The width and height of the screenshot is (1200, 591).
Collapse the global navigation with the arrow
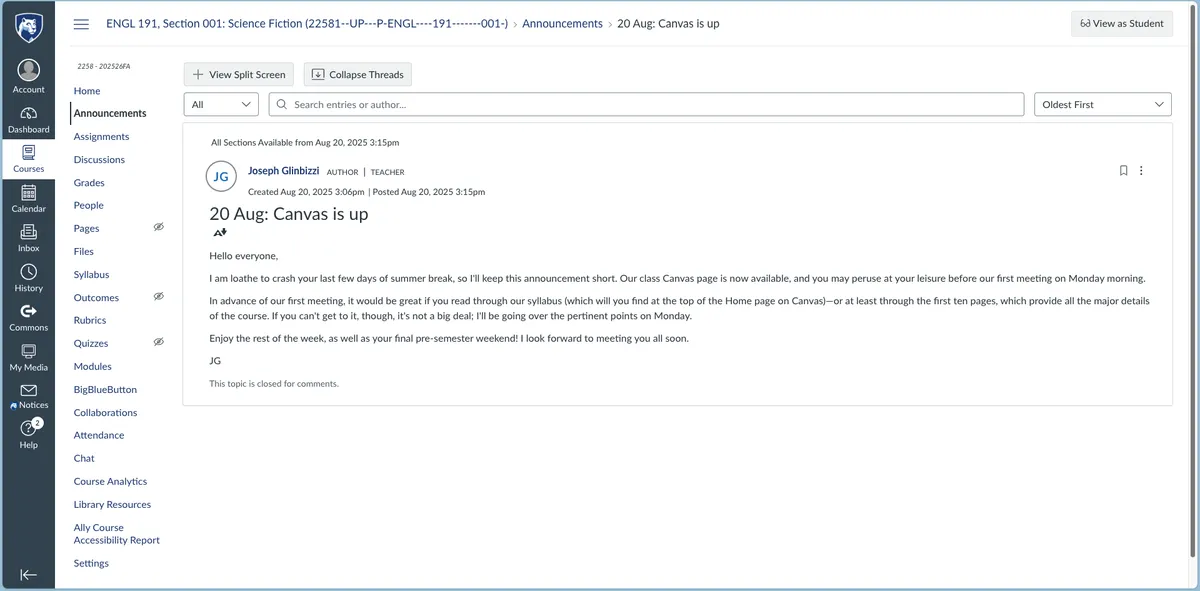[x=28, y=574]
